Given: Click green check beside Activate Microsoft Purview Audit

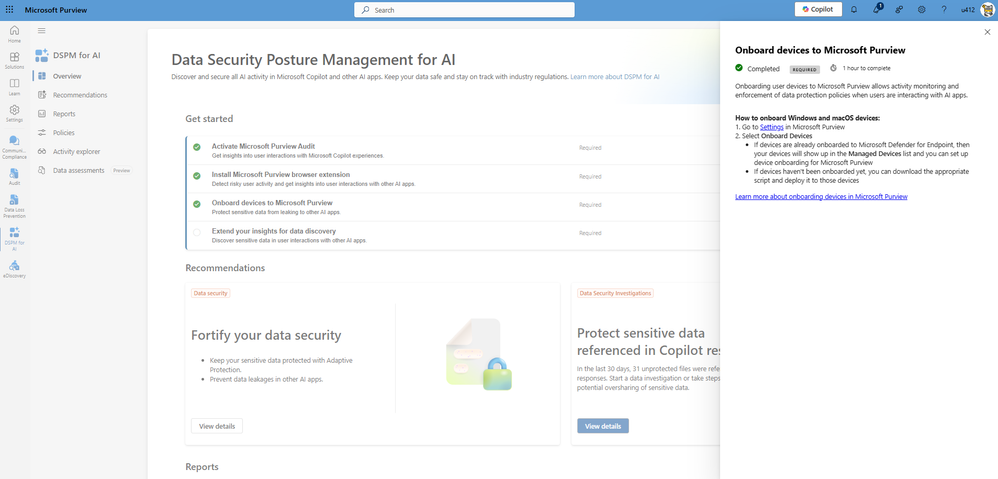Looking at the screenshot, I should (x=197, y=147).
